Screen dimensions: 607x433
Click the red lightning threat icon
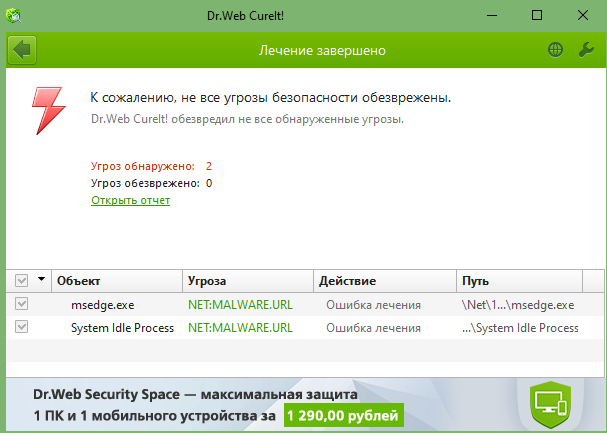48,111
